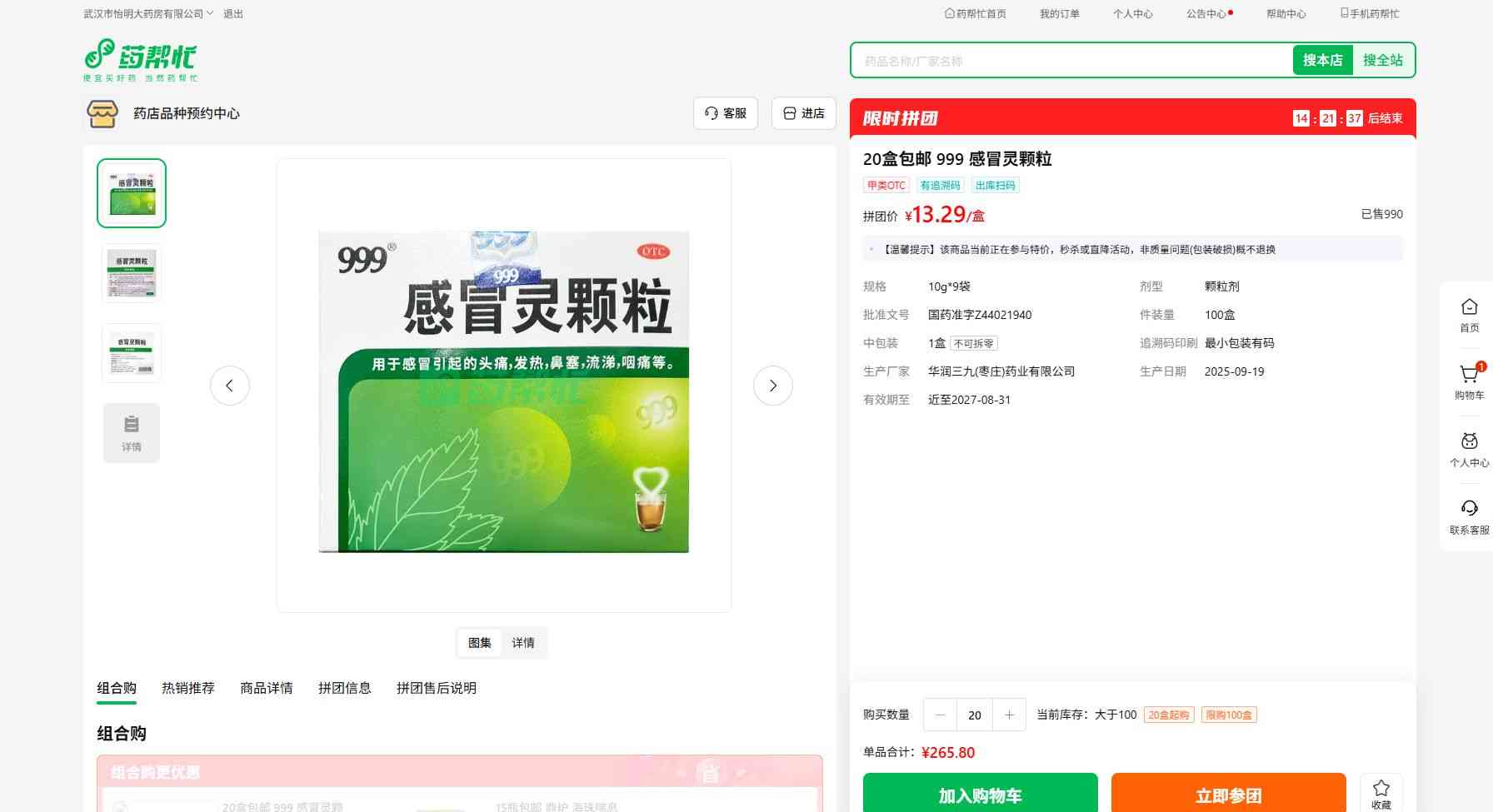Click the drug name search field
1493x812 pixels.
point(1071,61)
